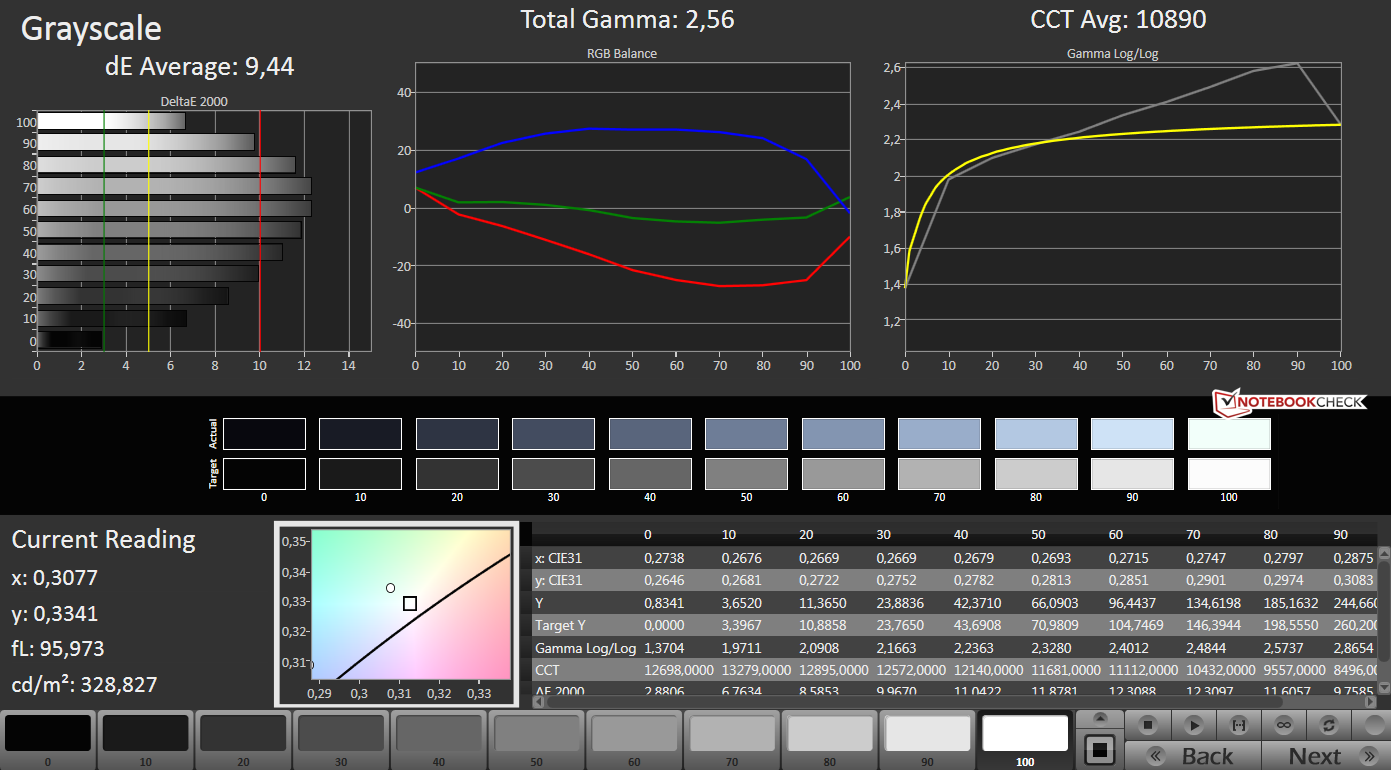Click the DeltaE 2000 bar for level 100
The width and height of the screenshot is (1391, 770).
[111, 121]
